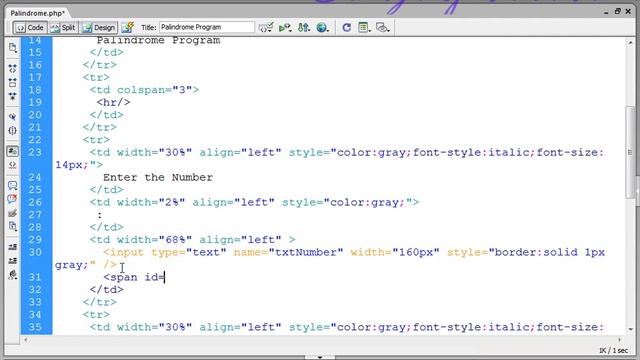Click the <hr/> tag in code
This screenshot has width=640, height=360.
click(x=113, y=102)
